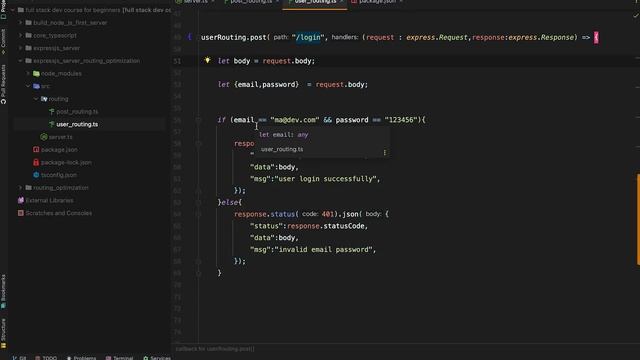Open the Structure tool window

(3, 333)
